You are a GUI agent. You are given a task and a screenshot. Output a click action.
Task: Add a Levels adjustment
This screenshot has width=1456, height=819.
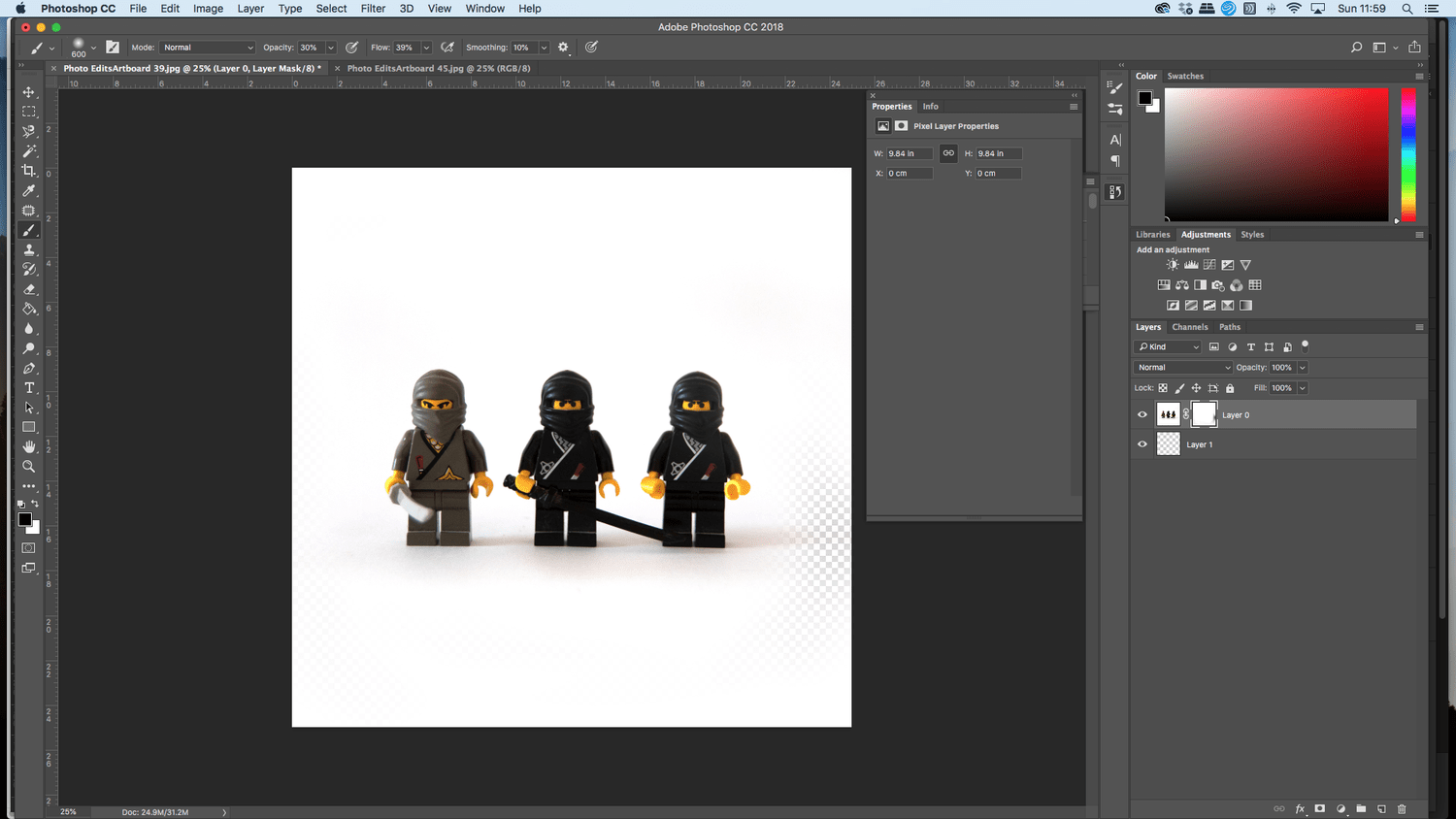coord(1191,265)
